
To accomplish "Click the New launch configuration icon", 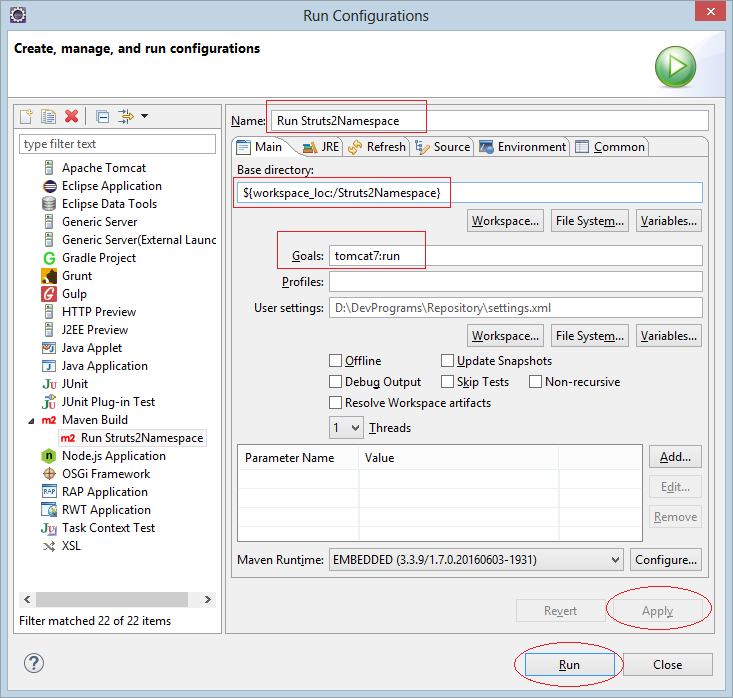I will tap(26, 116).
